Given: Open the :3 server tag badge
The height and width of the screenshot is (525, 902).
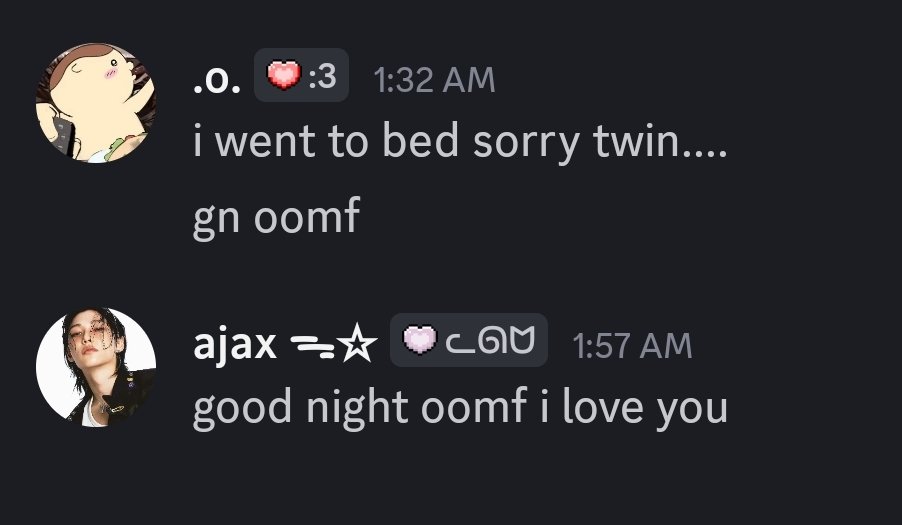Looking at the screenshot, I should click(301, 75).
